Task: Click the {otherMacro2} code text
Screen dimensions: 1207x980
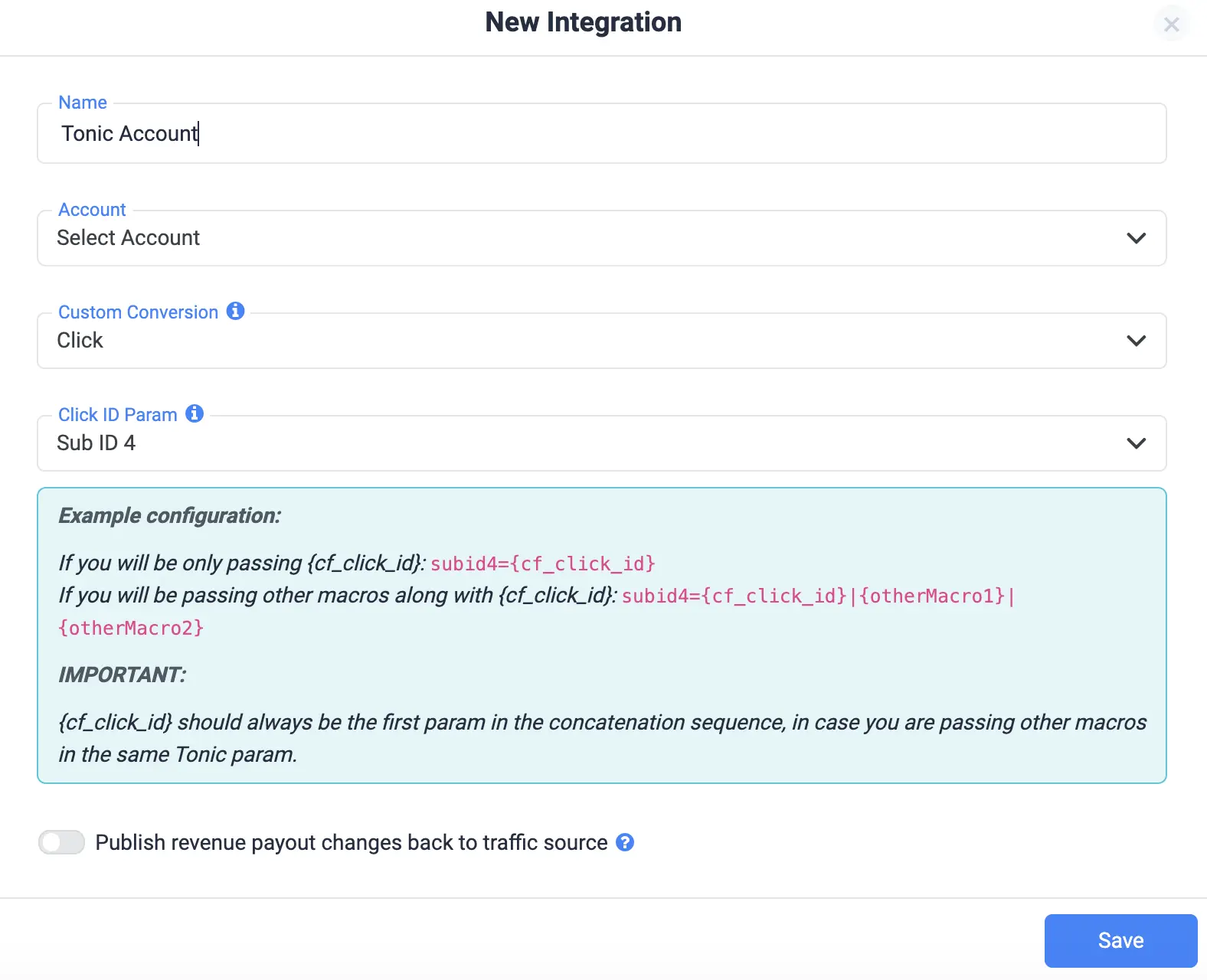Action: pos(131,629)
